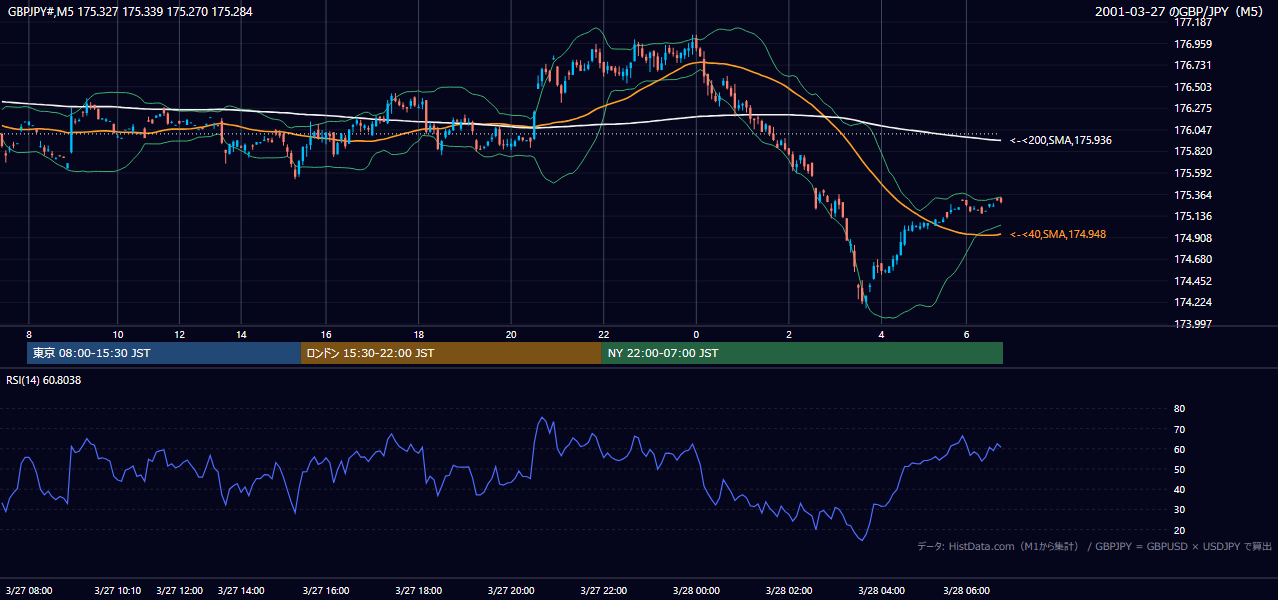This screenshot has height=600, width=1278.
Task: Click the 3/27 20:00 time label
Action: click(510, 590)
